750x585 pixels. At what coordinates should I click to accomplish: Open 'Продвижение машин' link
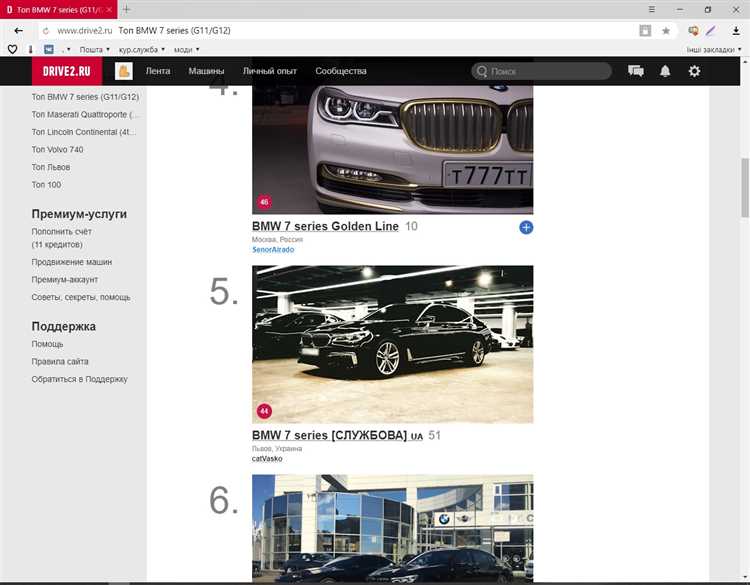point(72,262)
